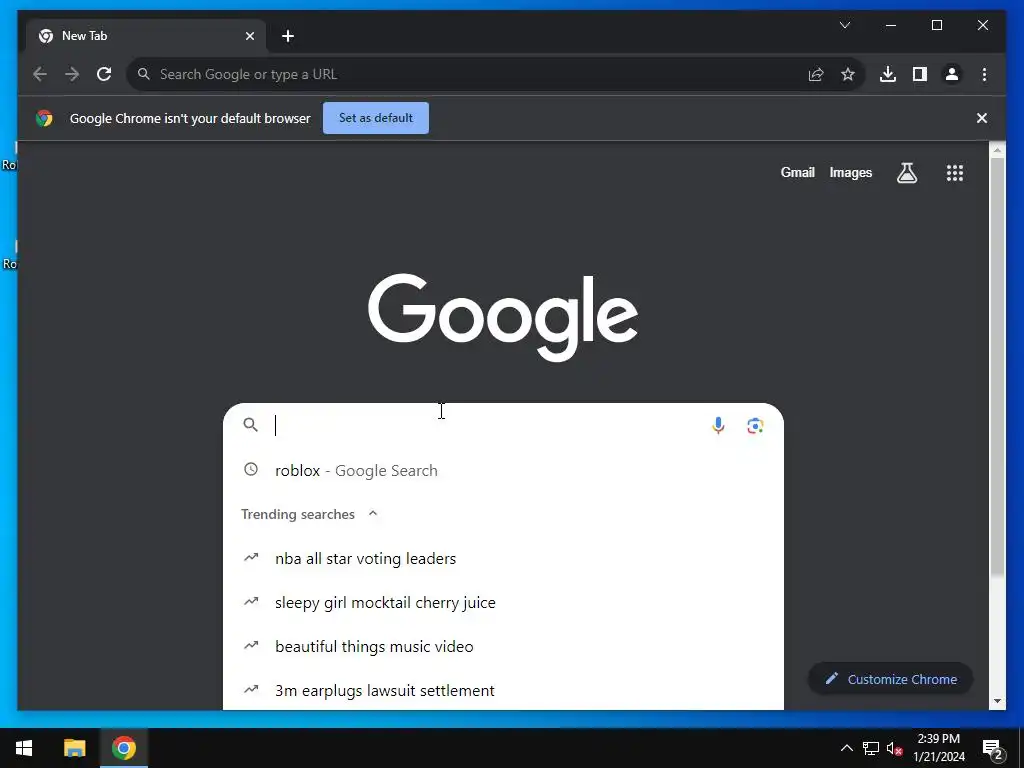1024x768 pixels.
Task: Collapse the Trending searches section
Action: coord(373,513)
